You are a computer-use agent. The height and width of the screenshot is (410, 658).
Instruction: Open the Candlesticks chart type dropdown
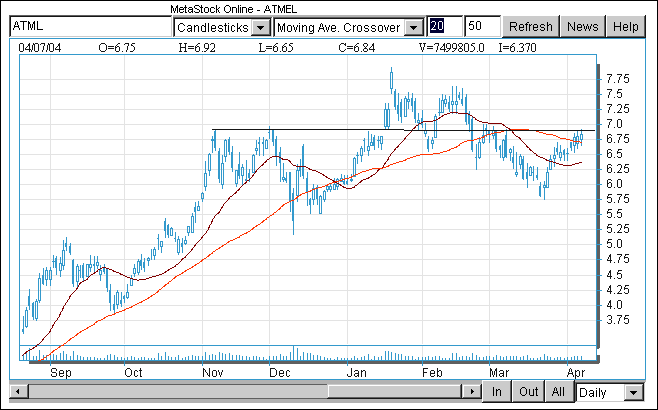259,27
